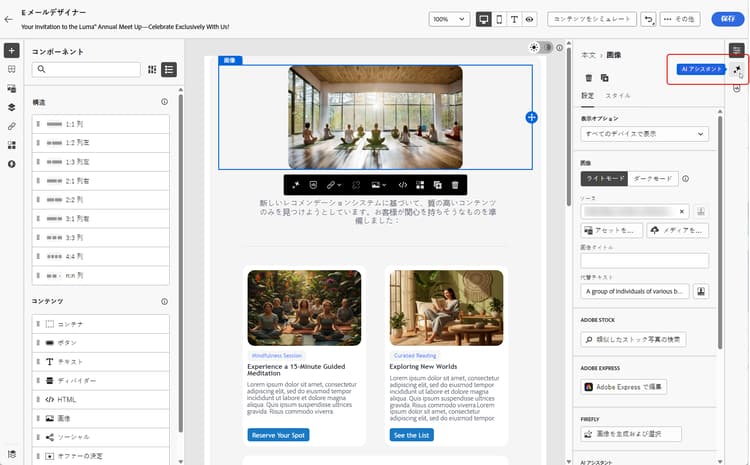Click the 画像タイトル input field
750x465 pixels.
[644, 261]
